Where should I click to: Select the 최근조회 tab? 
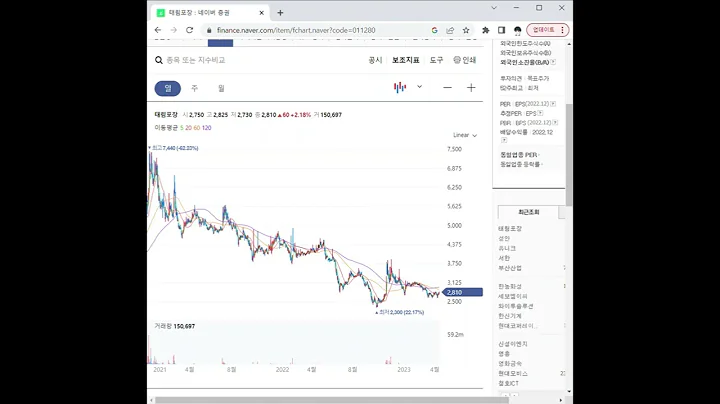point(529,212)
